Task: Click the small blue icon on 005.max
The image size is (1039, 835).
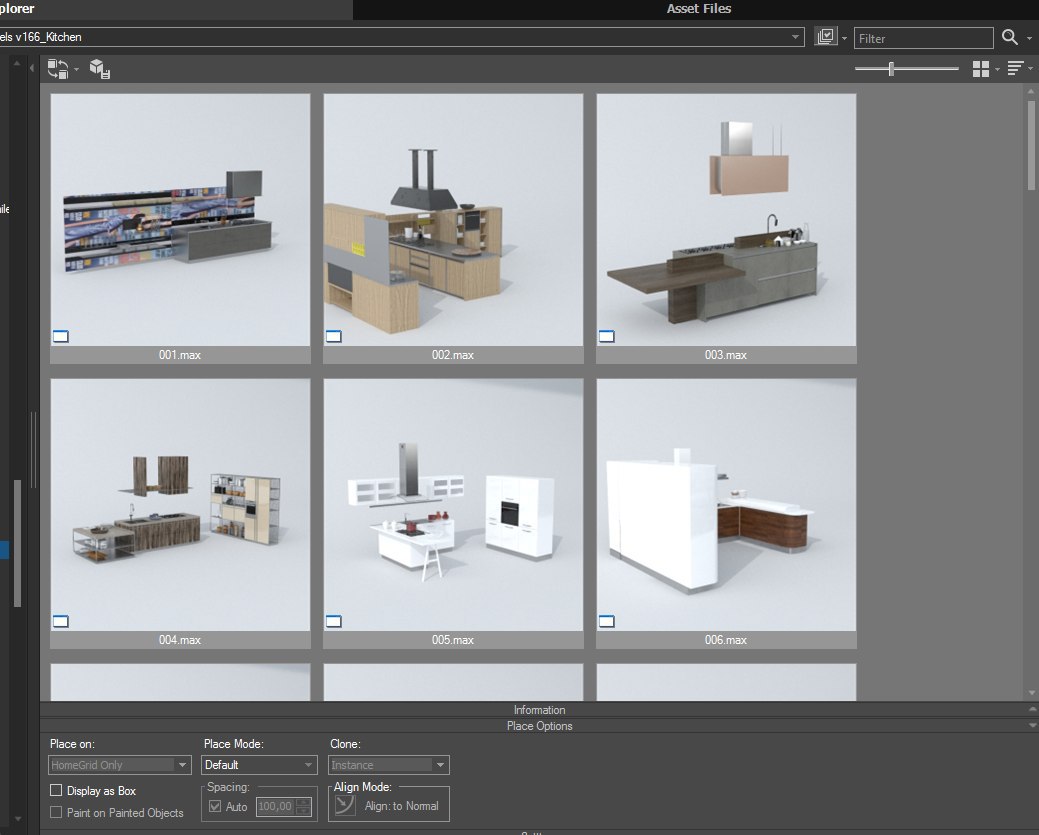Action: (x=333, y=621)
